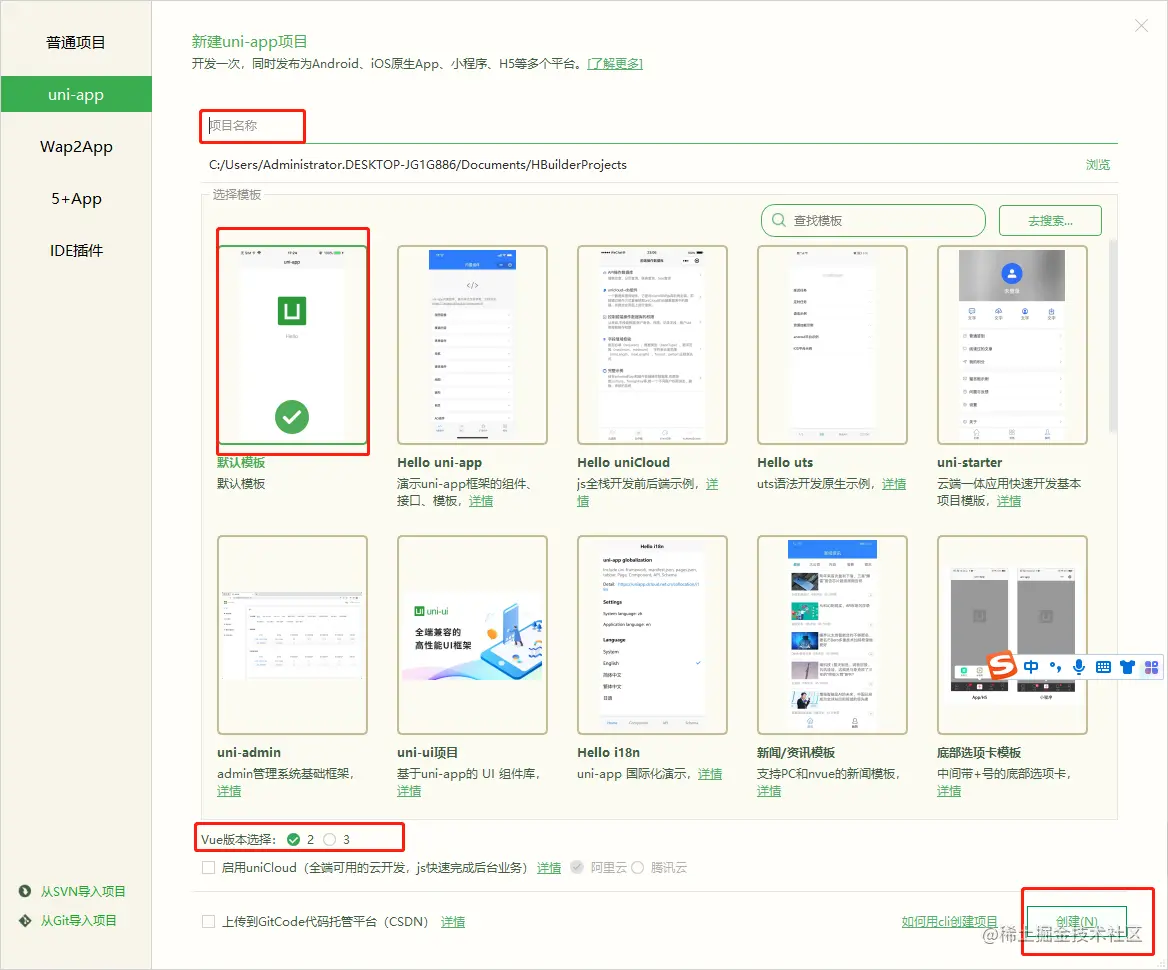1168x970 pixels.
Task: Click the Hello uniCloud title text
Action: pyautogui.click(x=623, y=463)
